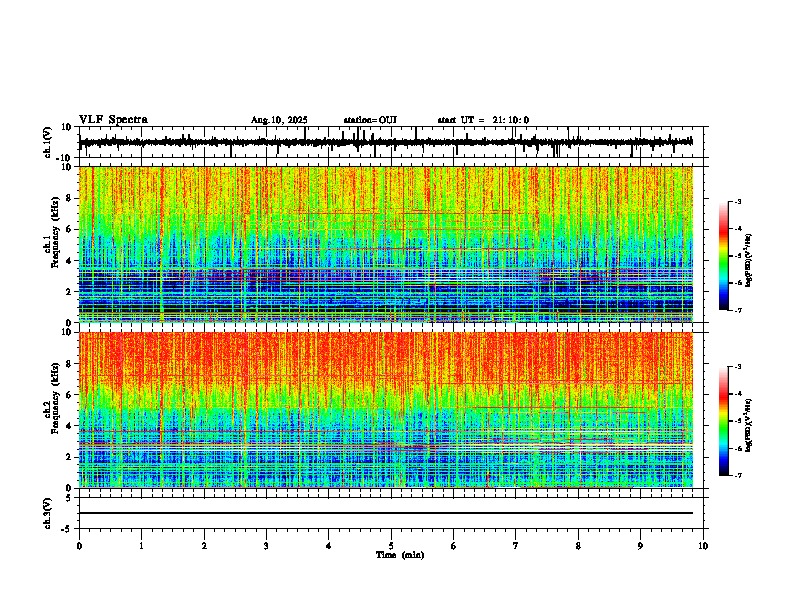Click the "-7" label on ch.2 color scale
The height and width of the screenshot is (612, 792).
click(x=737, y=475)
